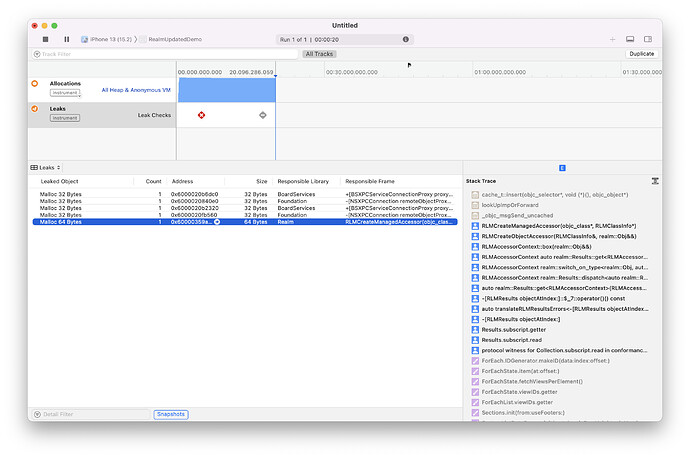The height and width of the screenshot is (458, 690).
Task: Click the red leak marker on the Leaks track
Action: [202, 115]
